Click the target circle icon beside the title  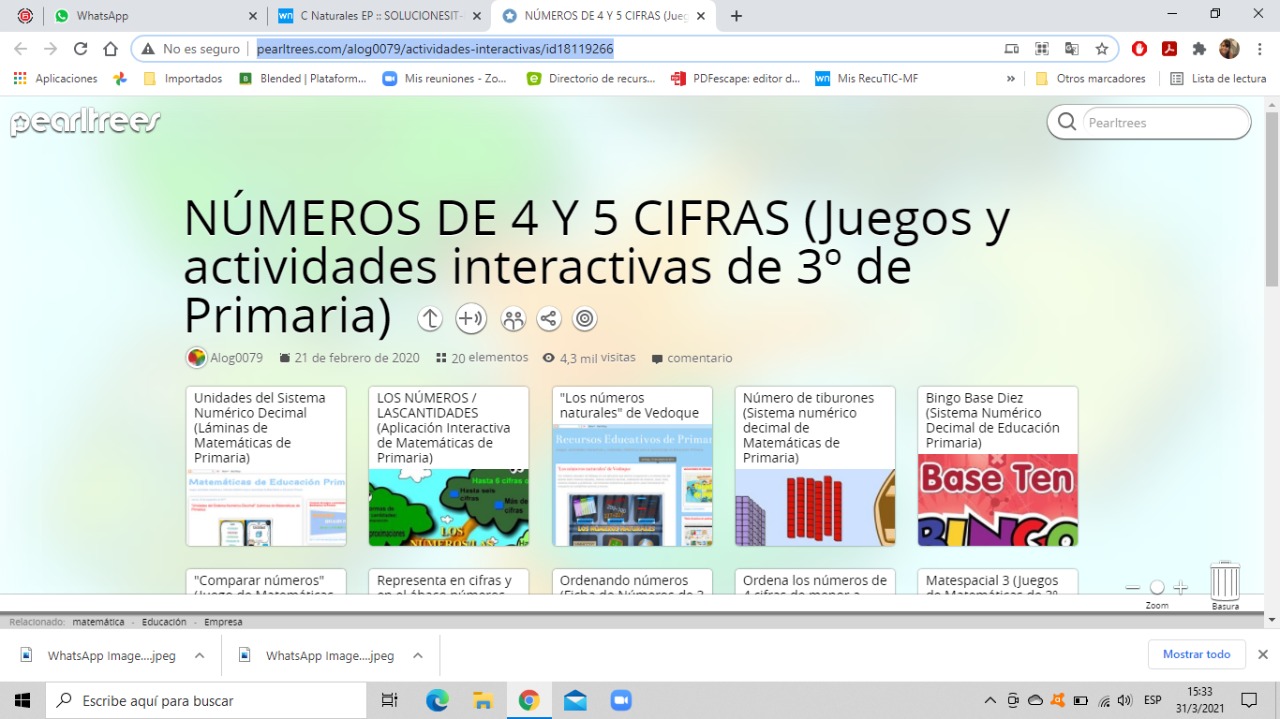(x=585, y=319)
